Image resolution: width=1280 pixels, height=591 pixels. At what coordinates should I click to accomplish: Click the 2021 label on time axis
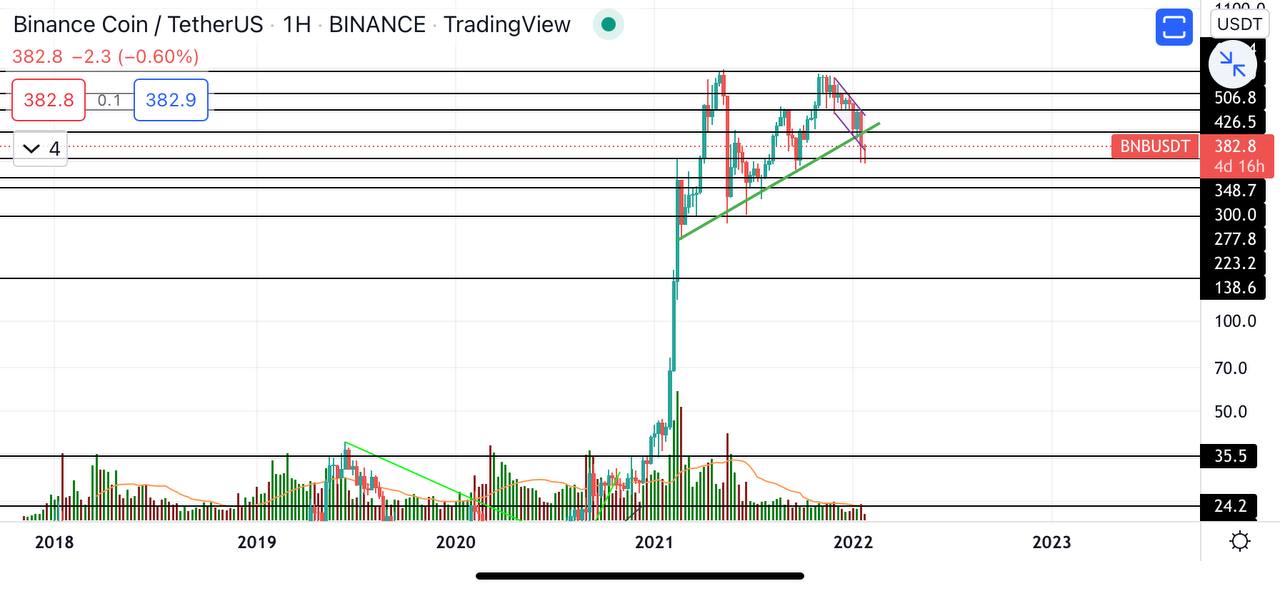click(654, 542)
